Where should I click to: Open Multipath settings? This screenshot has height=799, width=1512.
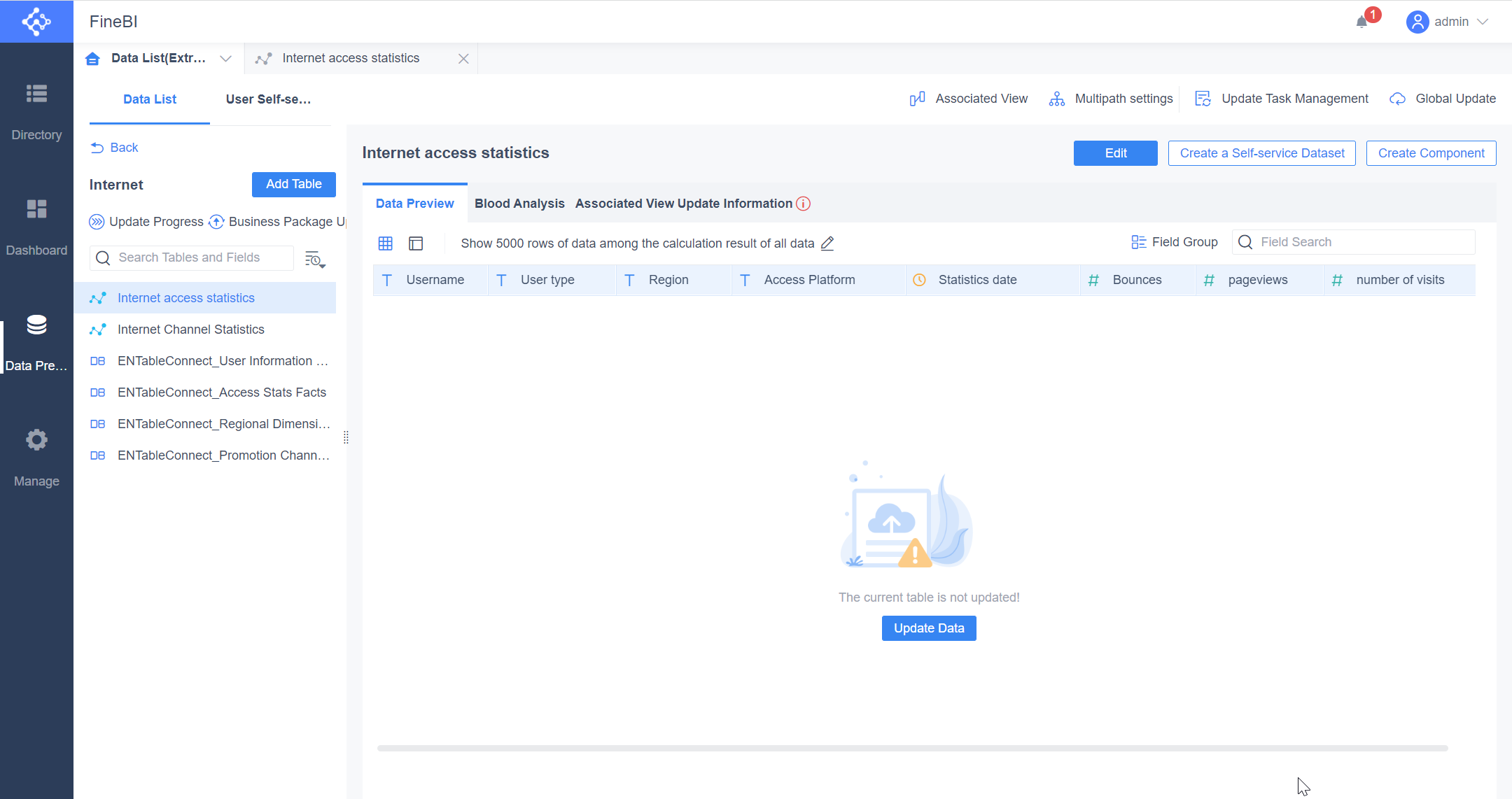pos(1111,99)
